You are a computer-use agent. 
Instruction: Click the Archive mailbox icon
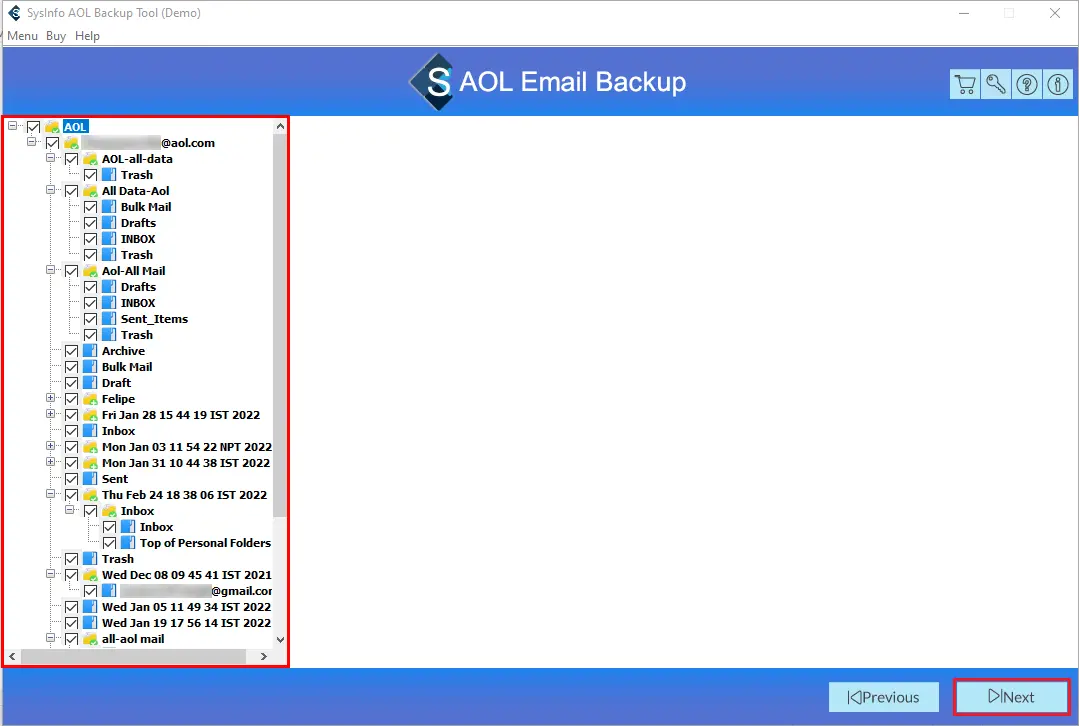[x=90, y=351]
